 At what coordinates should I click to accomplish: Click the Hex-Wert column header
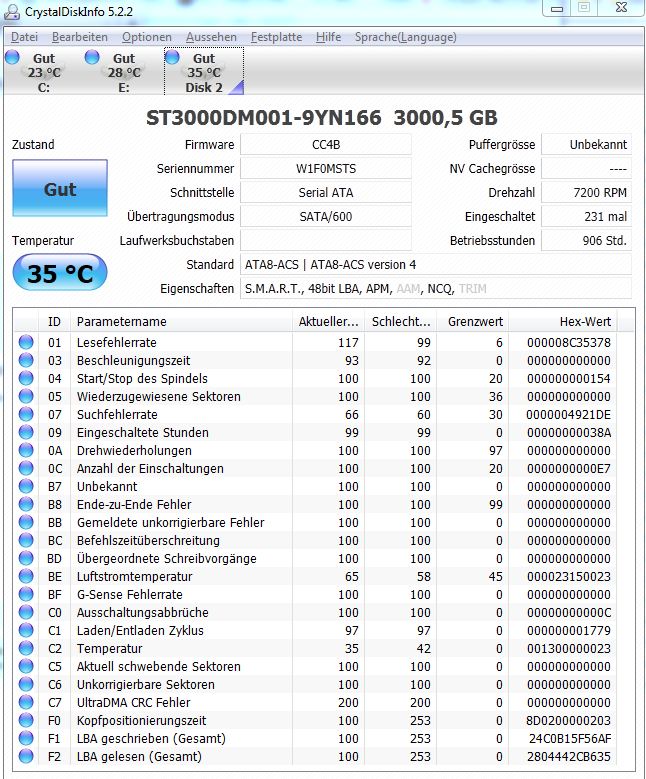tap(563, 321)
